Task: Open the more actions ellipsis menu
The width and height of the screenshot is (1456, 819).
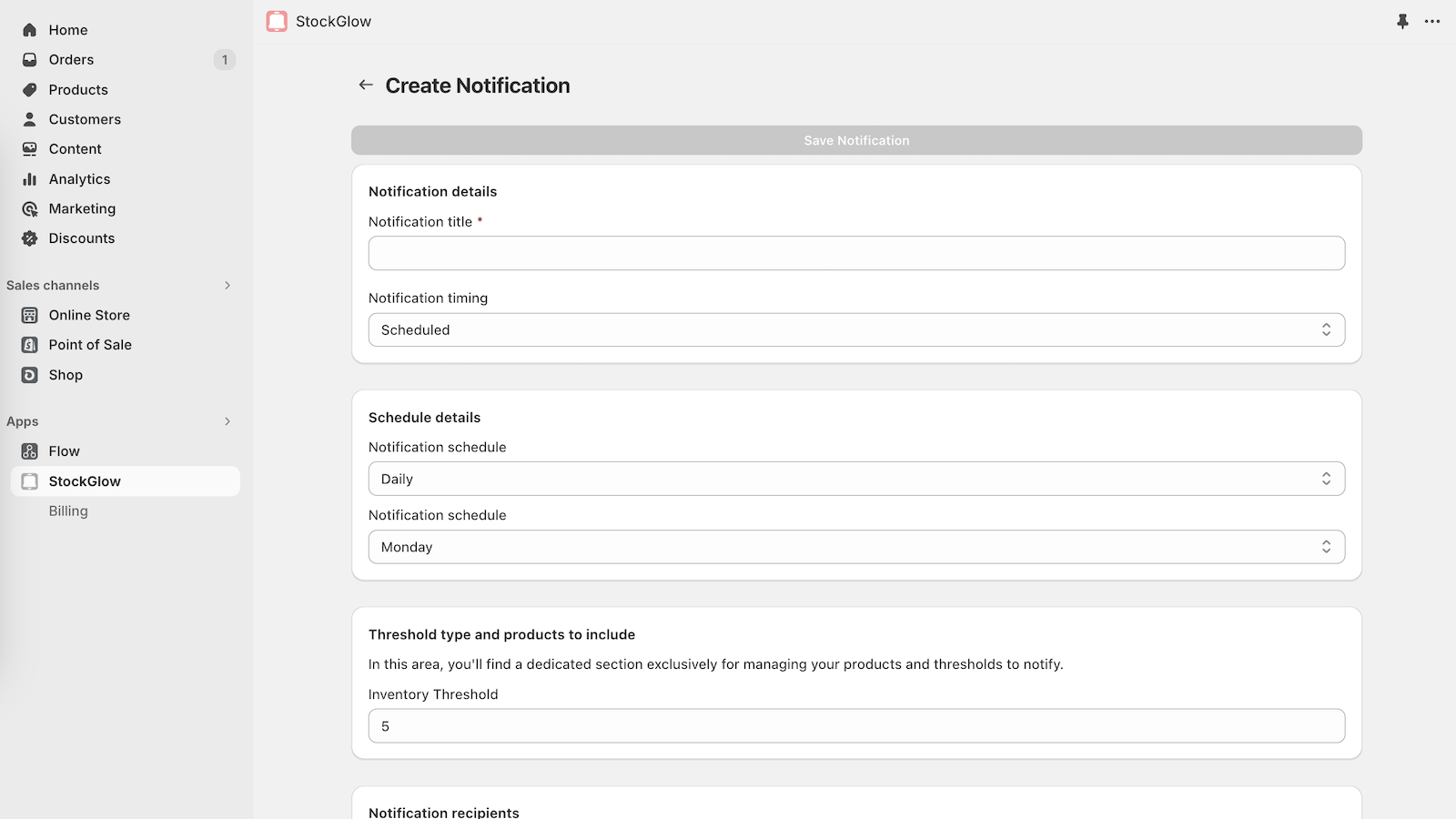Action: pyautogui.click(x=1431, y=20)
